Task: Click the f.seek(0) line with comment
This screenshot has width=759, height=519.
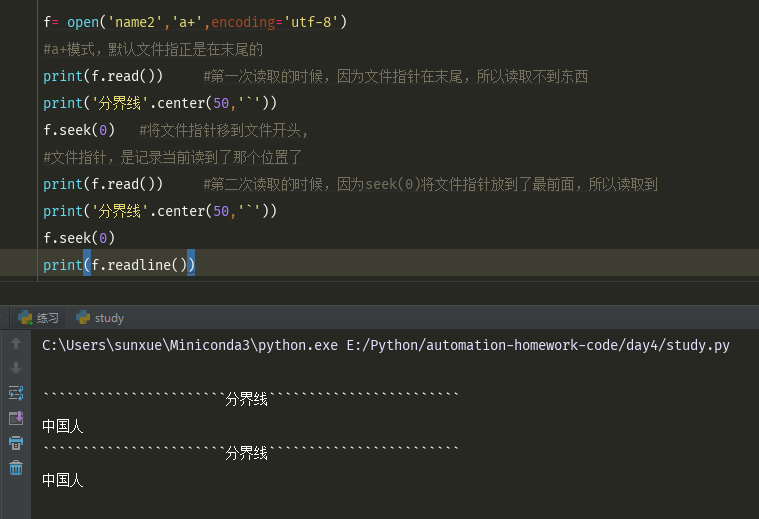Action: (x=176, y=130)
